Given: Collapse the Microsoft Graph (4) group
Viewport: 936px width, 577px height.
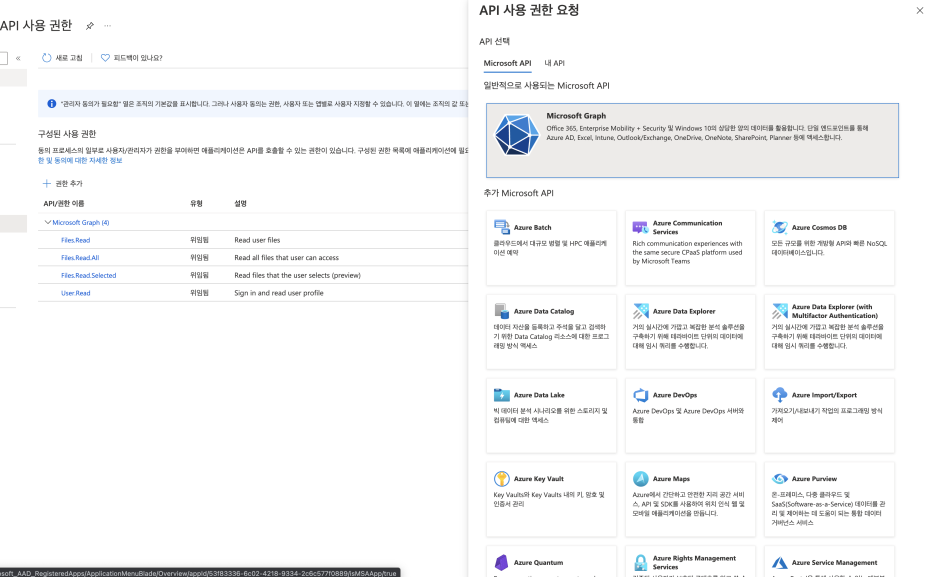Looking at the screenshot, I should point(48,222).
